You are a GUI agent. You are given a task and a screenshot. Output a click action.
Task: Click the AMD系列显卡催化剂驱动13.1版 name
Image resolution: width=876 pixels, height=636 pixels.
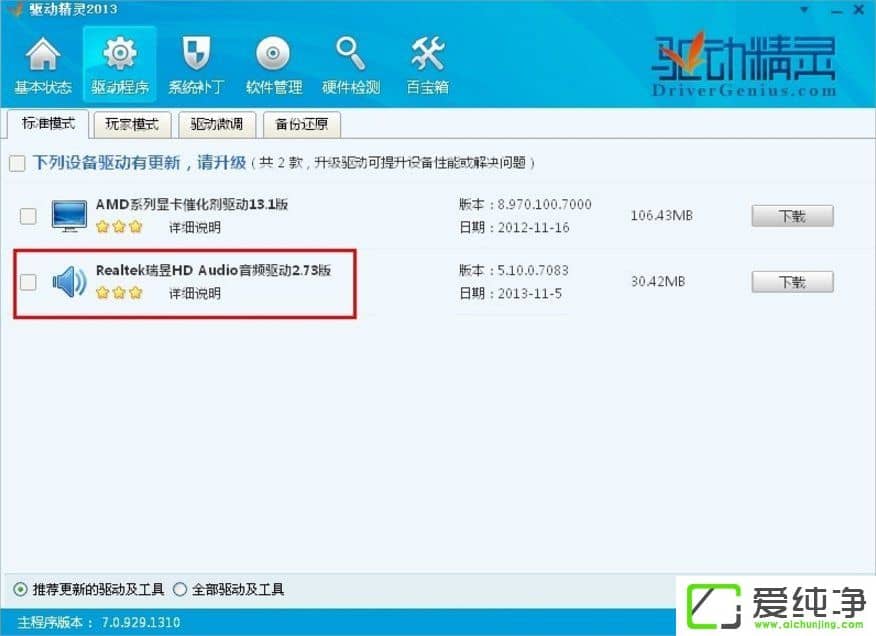click(192, 205)
